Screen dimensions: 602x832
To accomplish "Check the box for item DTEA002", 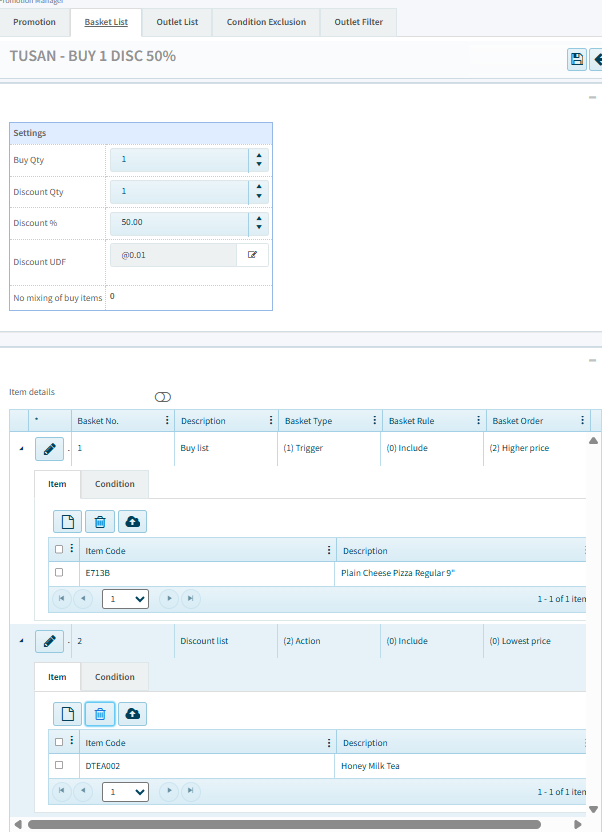I will point(59,765).
